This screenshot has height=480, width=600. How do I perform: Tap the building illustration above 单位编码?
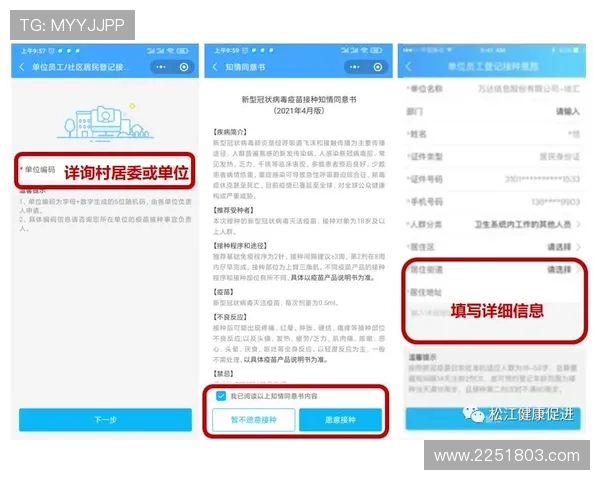[x=105, y=122]
